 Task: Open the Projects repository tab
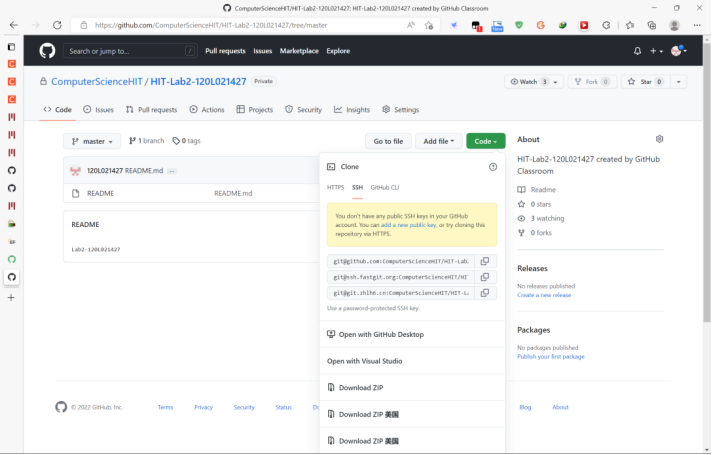pos(255,109)
